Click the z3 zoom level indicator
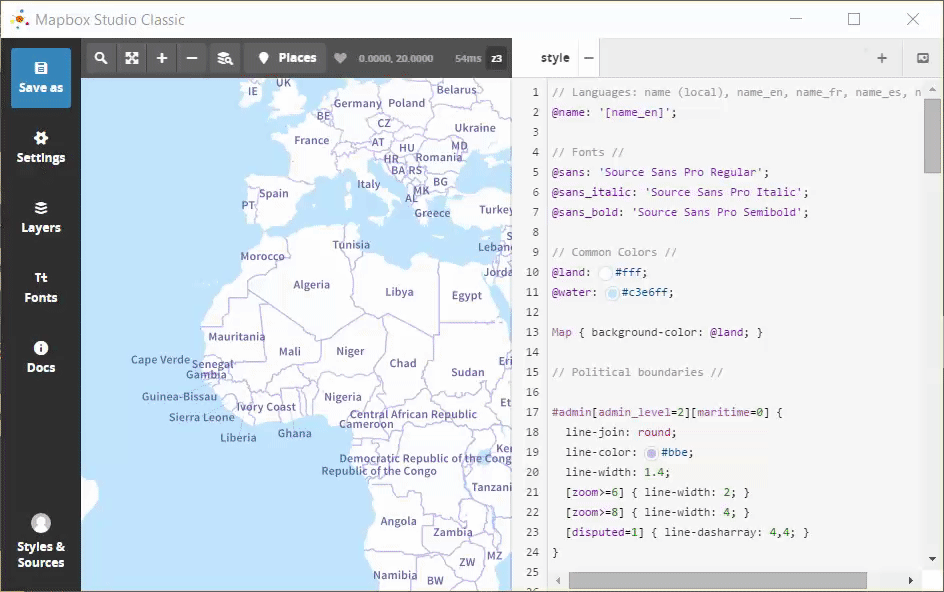This screenshot has height=592, width=944. pos(497,58)
